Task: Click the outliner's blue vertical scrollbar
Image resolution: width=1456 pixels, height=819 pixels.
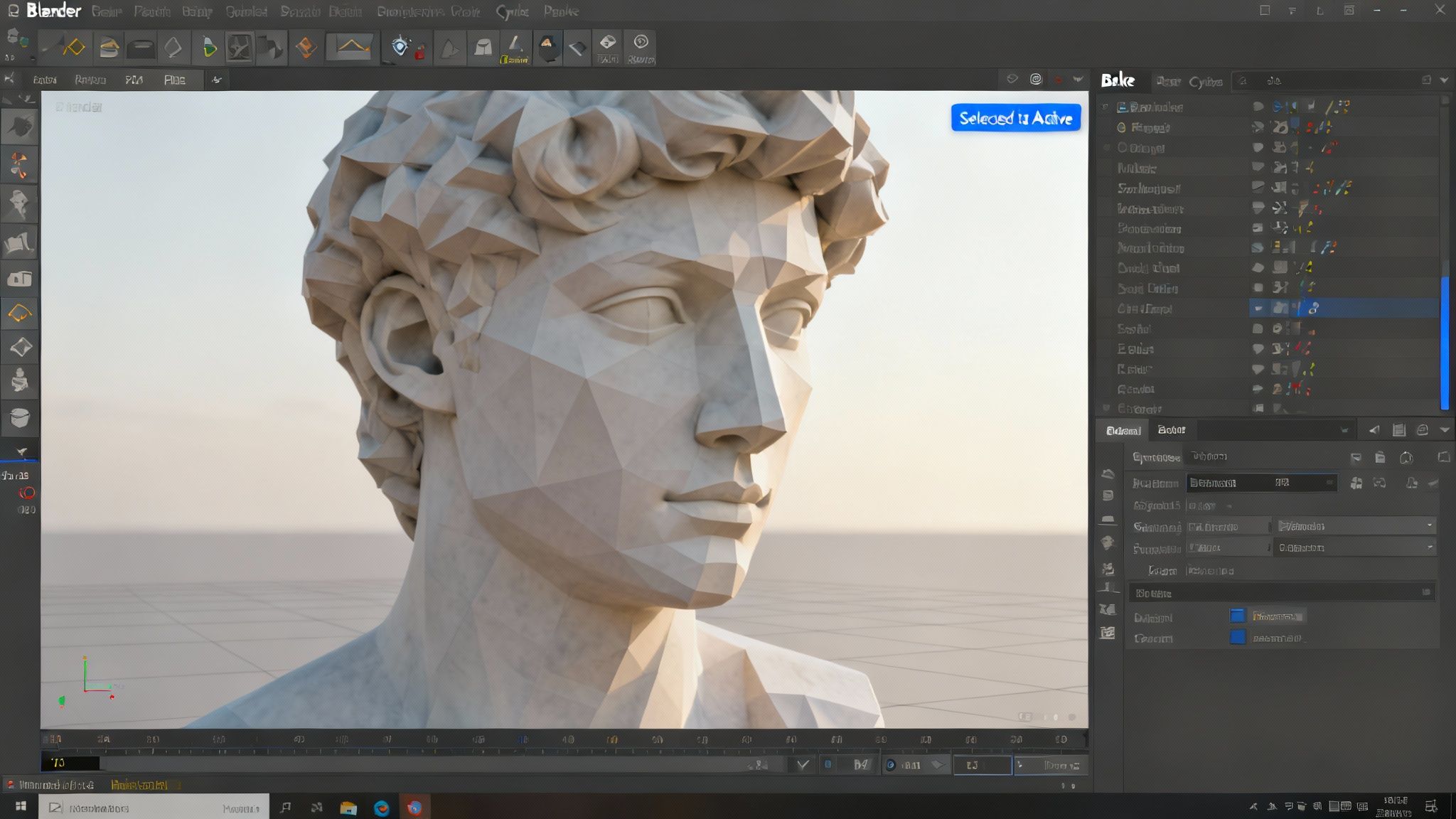Action: pyautogui.click(x=1444, y=341)
